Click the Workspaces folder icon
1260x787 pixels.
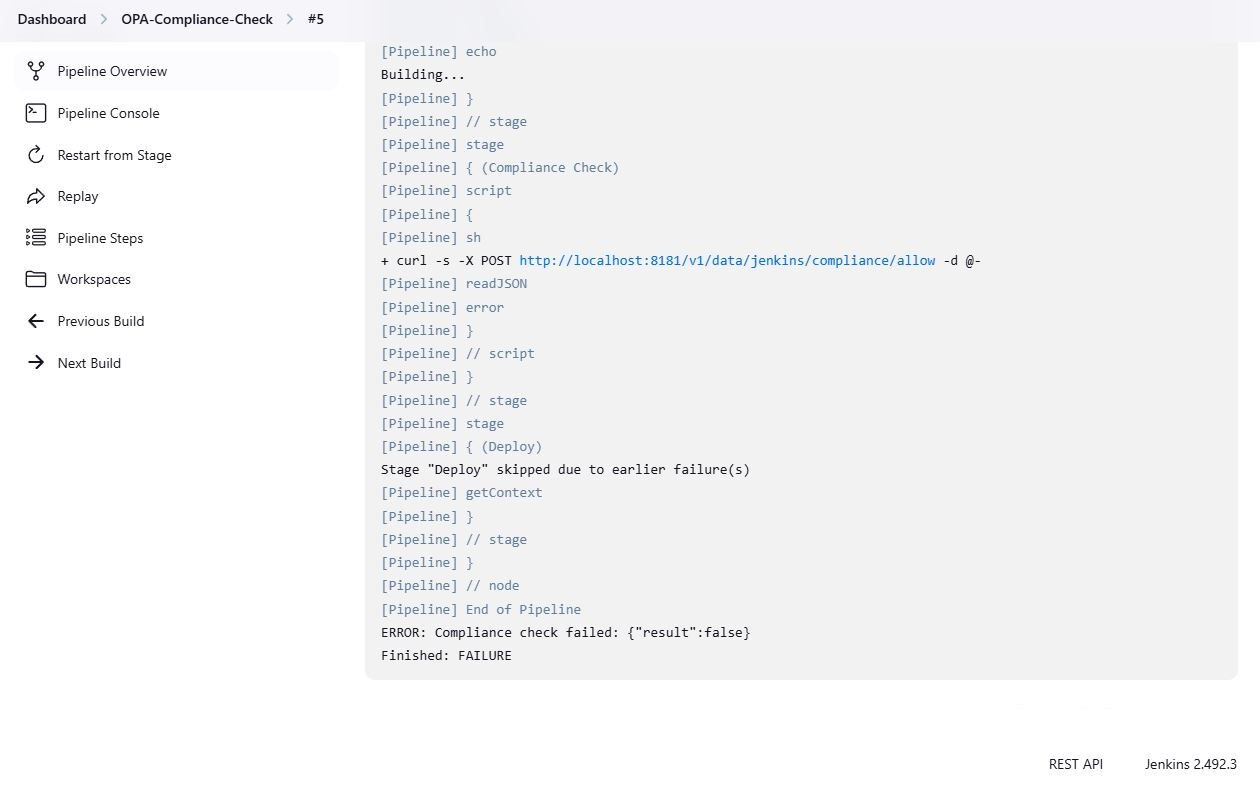(x=36, y=279)
